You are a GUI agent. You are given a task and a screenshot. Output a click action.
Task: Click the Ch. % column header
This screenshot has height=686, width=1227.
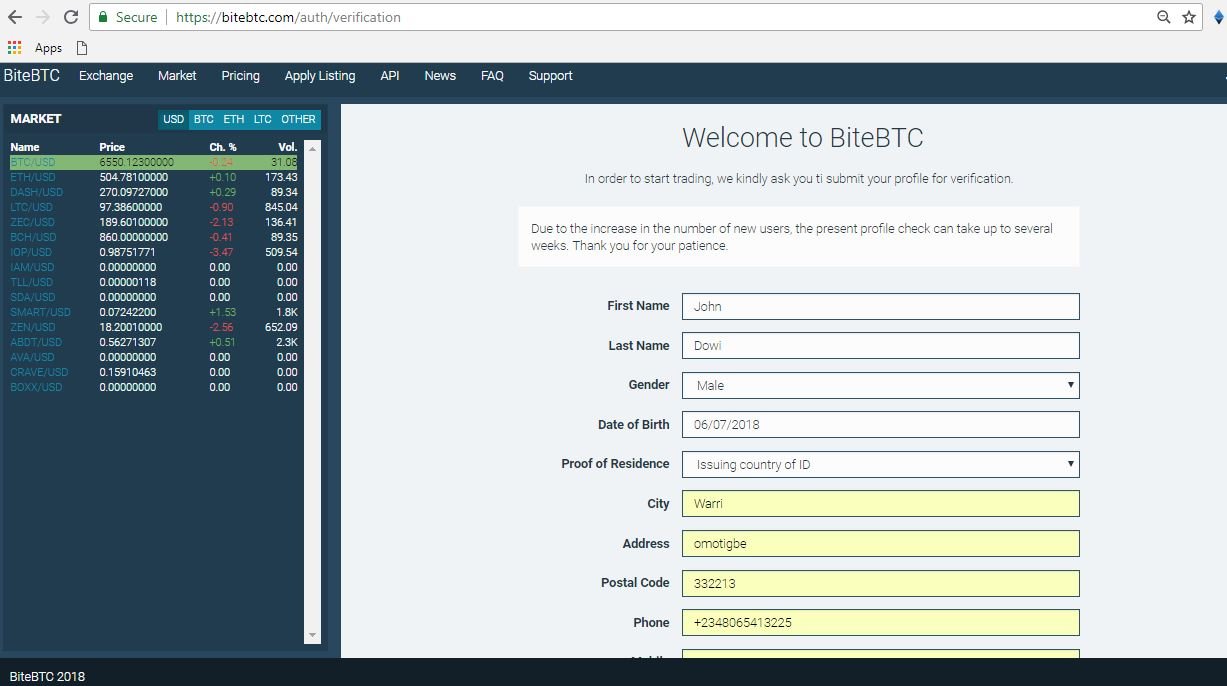(223, 147)
